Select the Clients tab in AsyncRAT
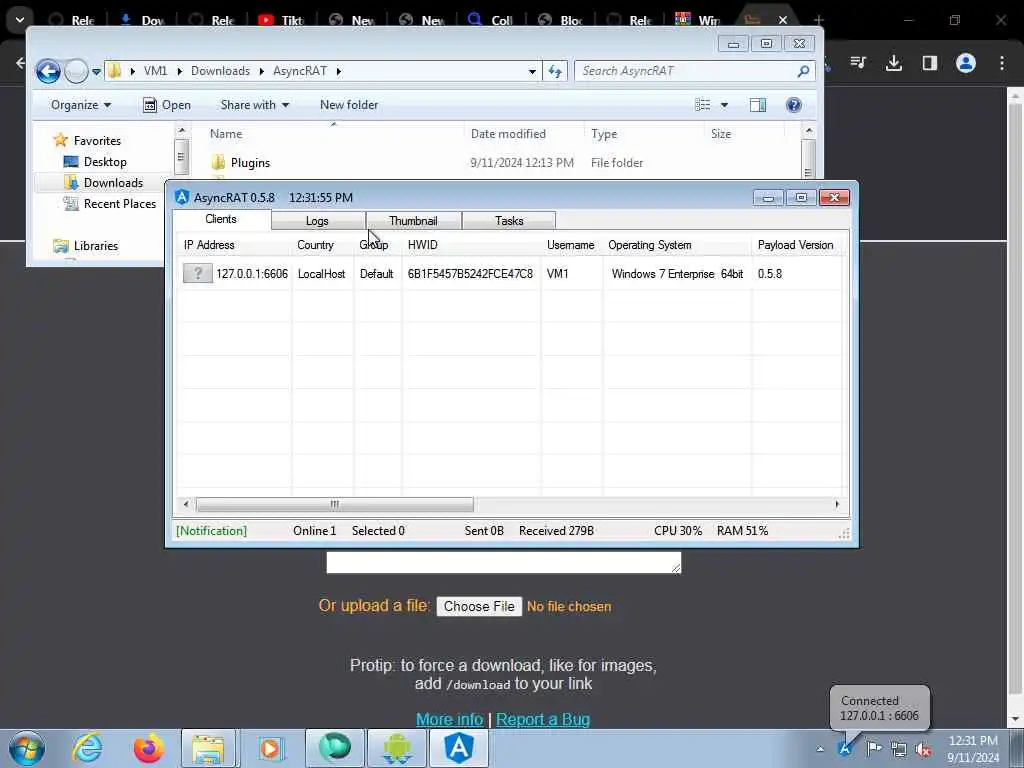Image resolution: width=1024 pixels, height=768 pixels. pyautogui.click(x=221, y=219)
